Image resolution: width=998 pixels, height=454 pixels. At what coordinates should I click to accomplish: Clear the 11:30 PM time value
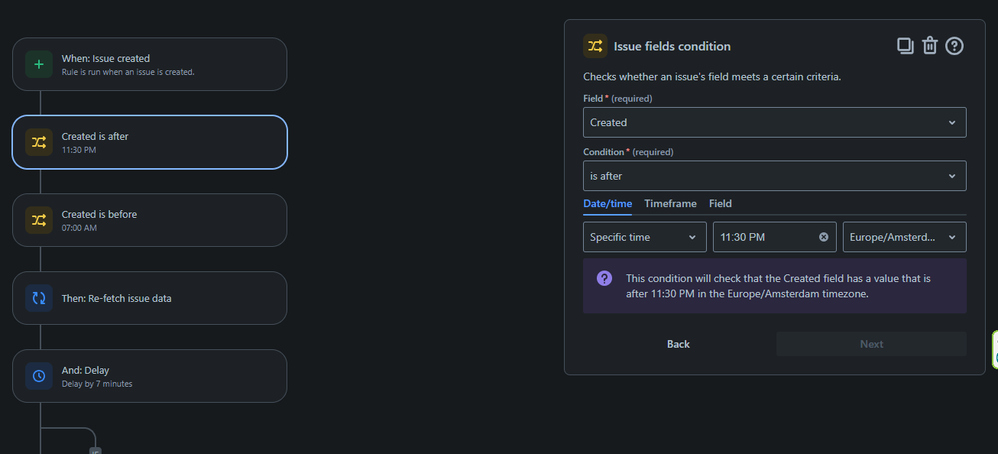point(824,237)
